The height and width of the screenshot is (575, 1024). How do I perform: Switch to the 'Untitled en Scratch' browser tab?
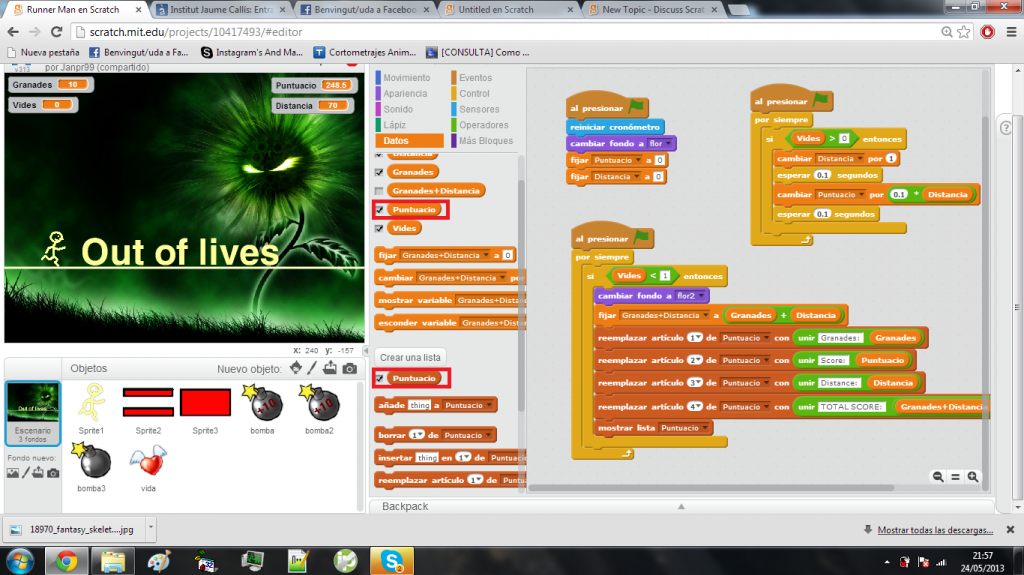(510, 9)
